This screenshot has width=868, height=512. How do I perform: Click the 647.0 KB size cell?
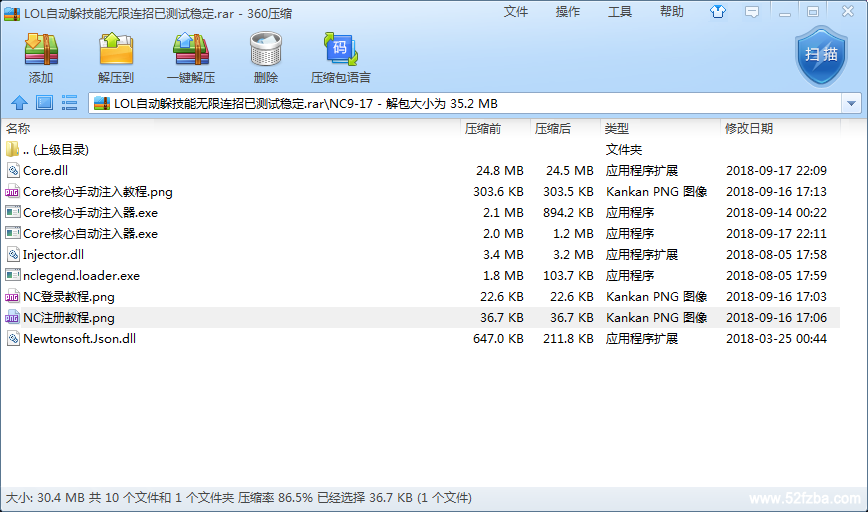coord(498,339)
